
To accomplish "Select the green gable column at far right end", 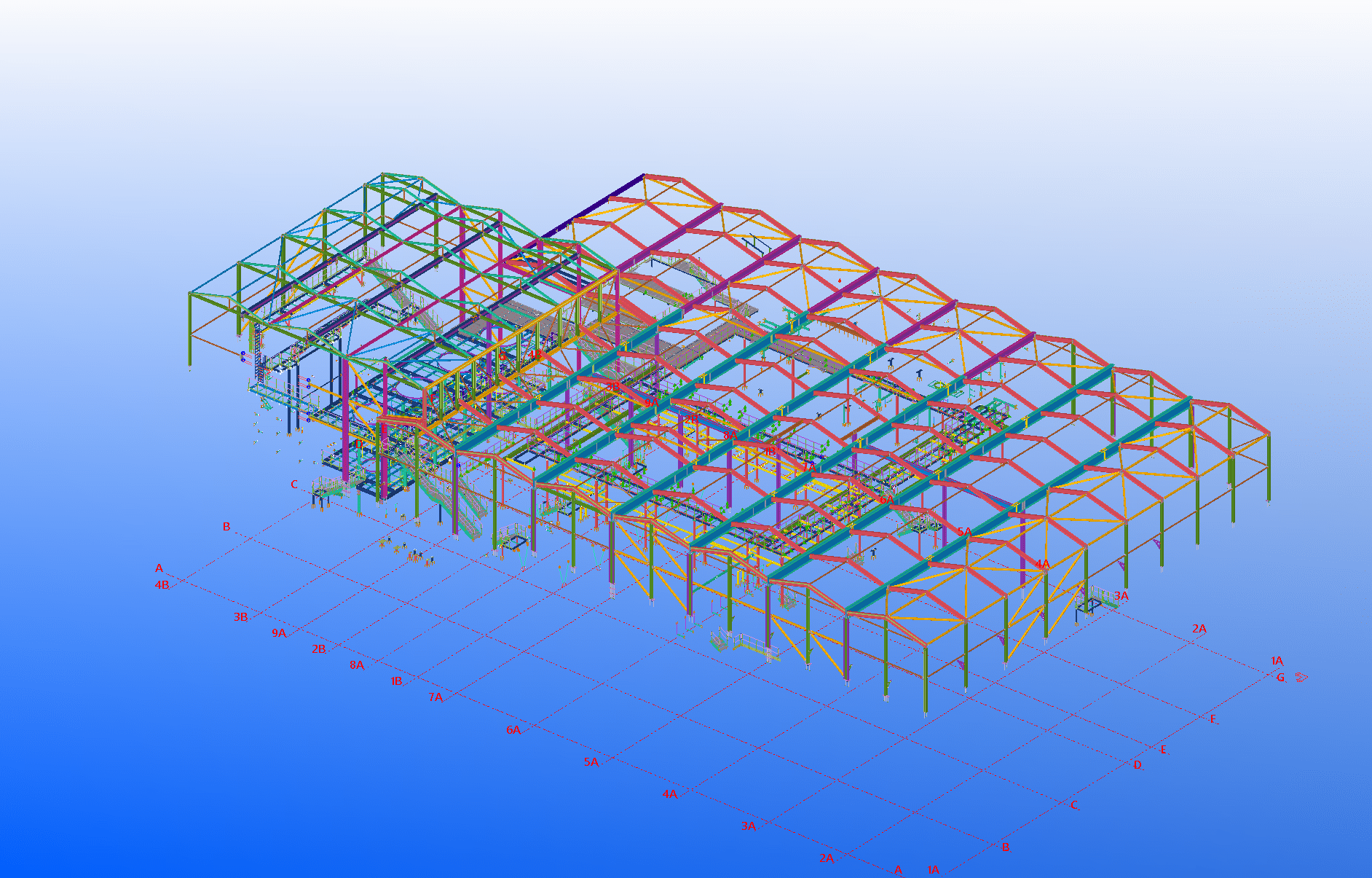I will [x=1269, y=466].
